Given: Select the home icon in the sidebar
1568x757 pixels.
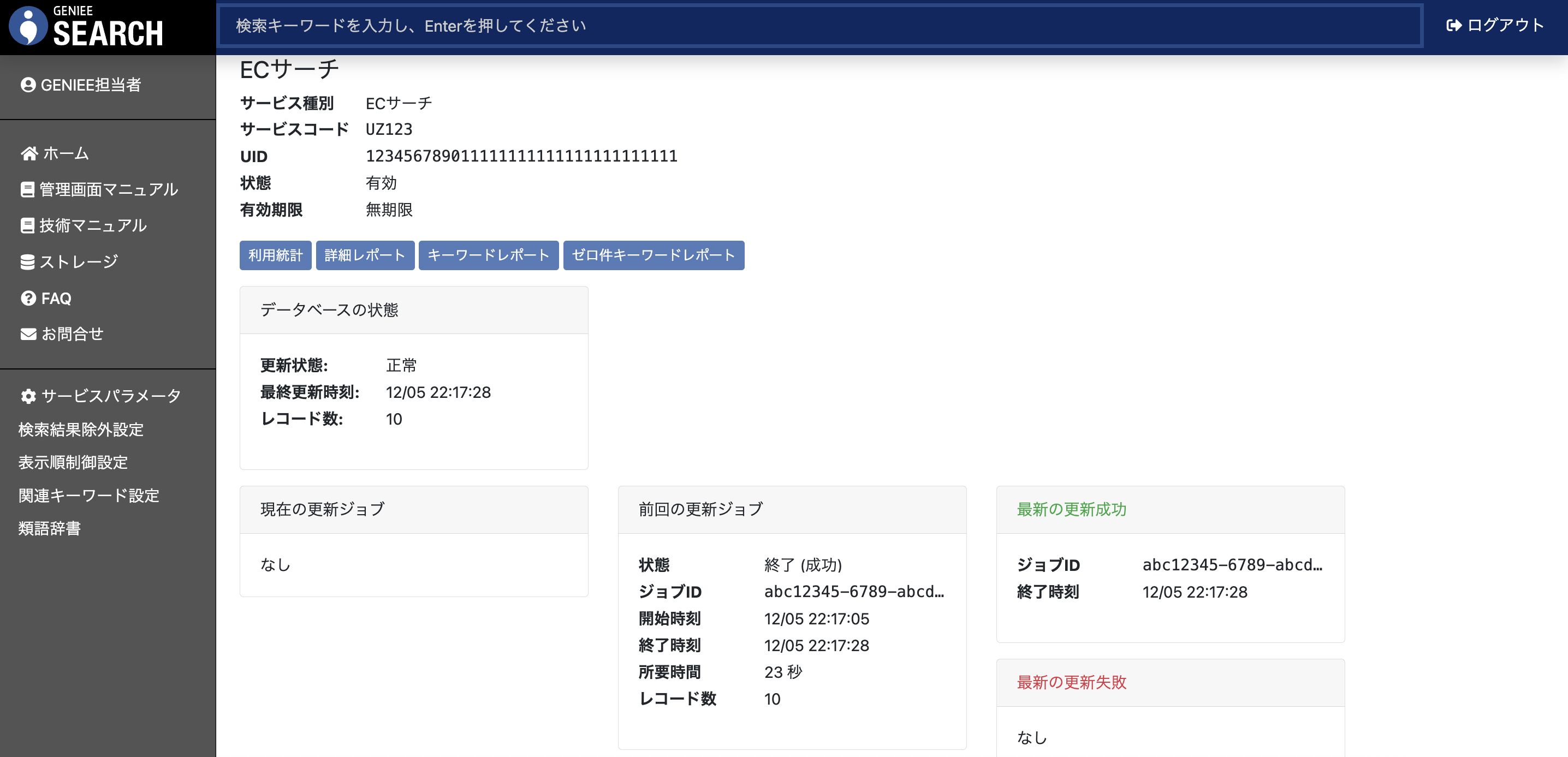Looking at the screenshot, I should (28, 153).
